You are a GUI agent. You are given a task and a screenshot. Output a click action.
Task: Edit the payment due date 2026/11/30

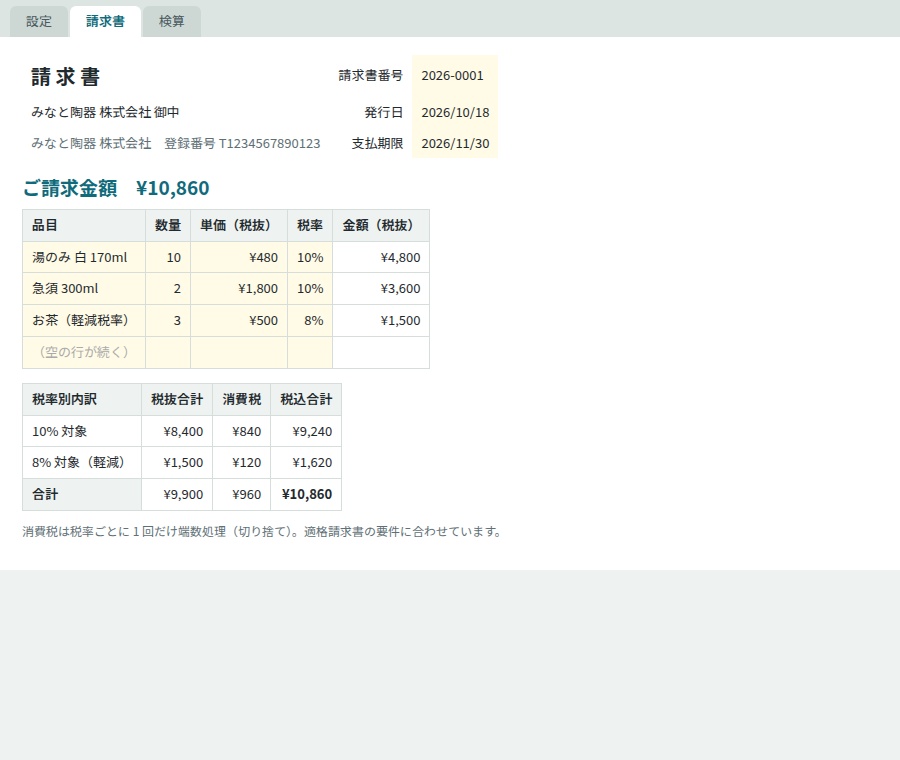(455, 144)
